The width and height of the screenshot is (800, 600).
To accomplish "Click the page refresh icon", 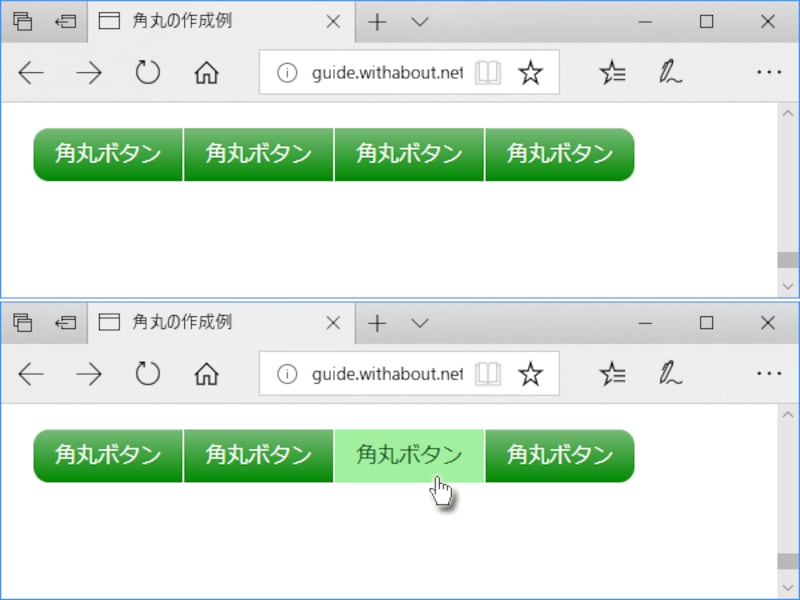I will tap(148, 72).
